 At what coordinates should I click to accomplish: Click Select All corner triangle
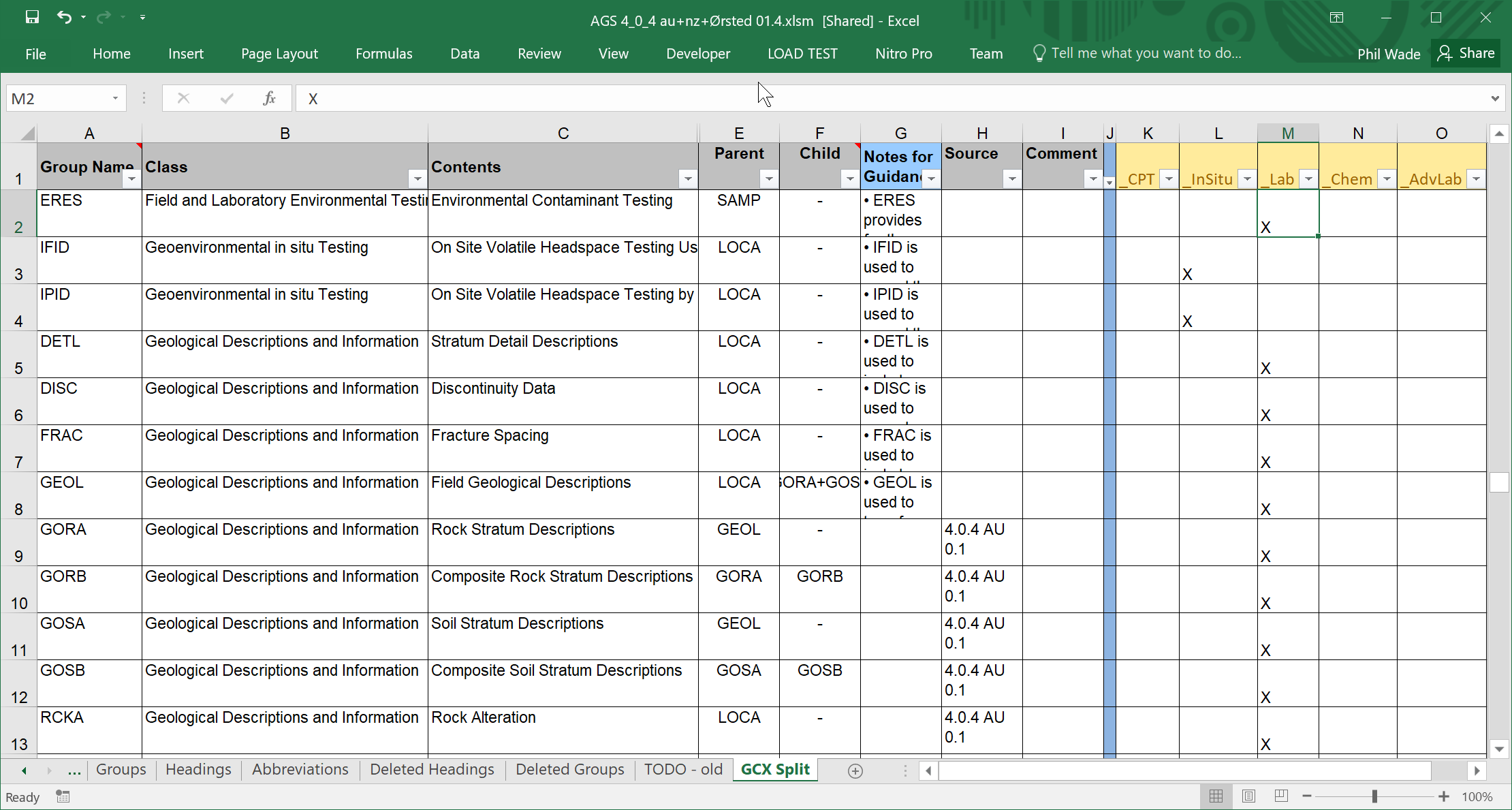27,134
